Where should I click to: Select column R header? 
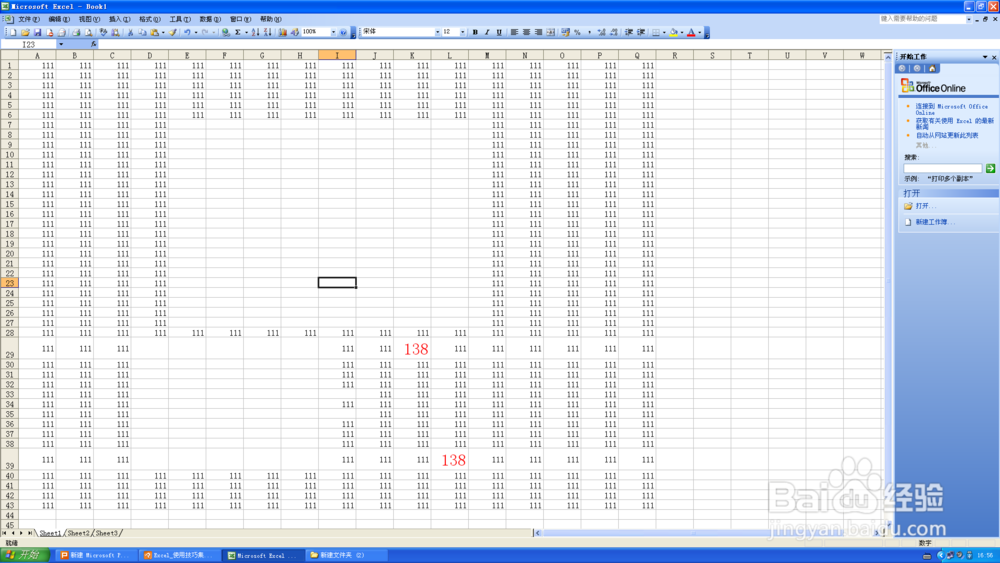tap(674, 55)
